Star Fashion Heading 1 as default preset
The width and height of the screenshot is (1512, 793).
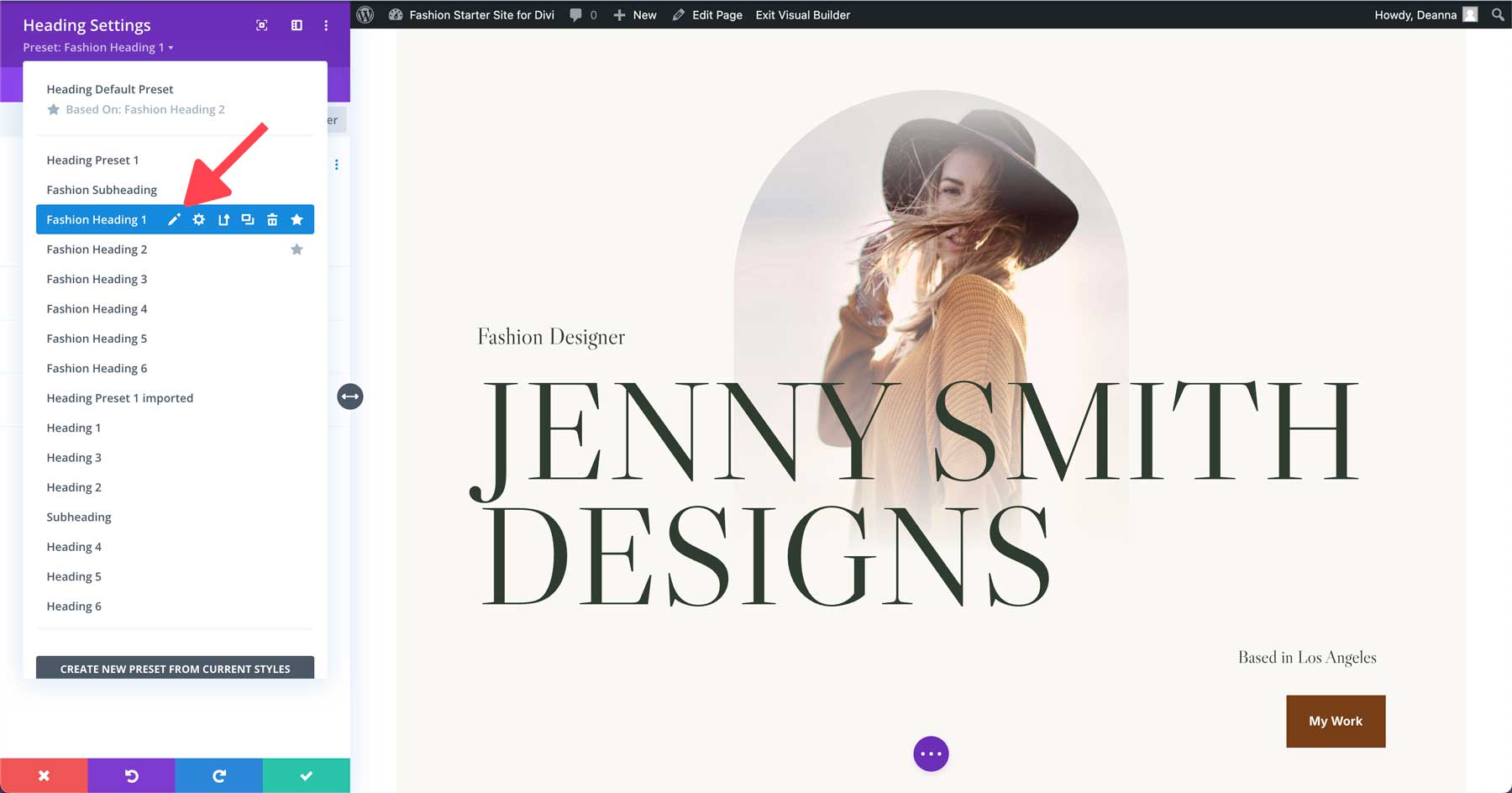pos(297,219)
